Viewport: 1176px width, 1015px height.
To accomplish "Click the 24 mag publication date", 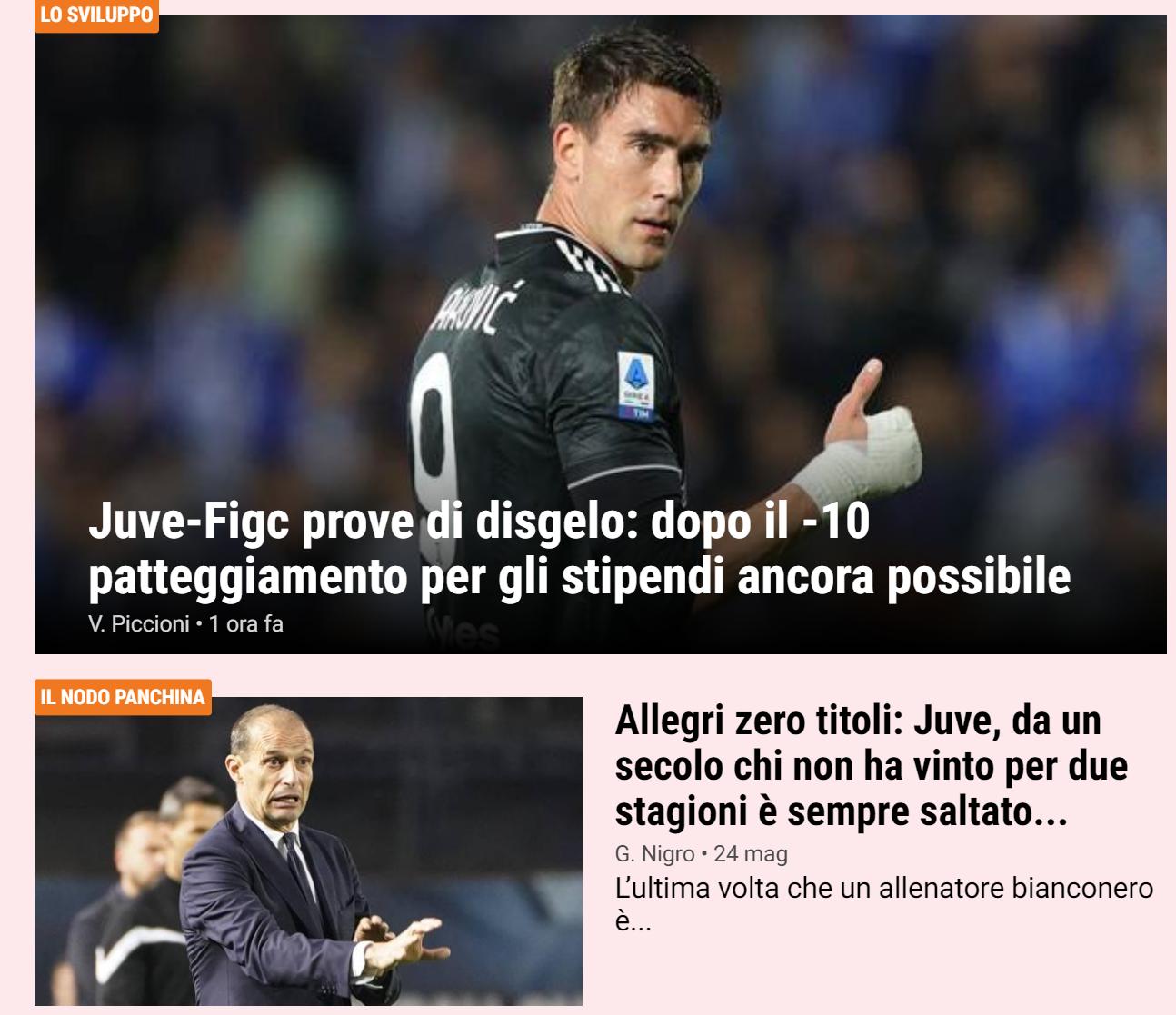I will click(x=751, y=854).
